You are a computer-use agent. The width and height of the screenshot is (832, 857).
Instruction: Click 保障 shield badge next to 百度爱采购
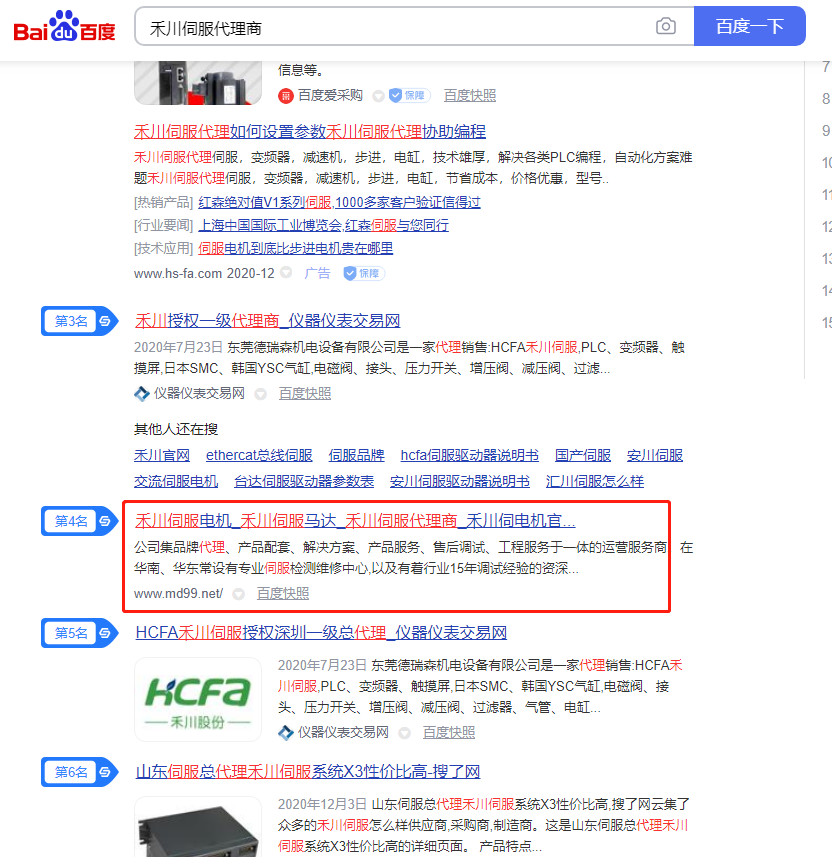click(409, 96)
